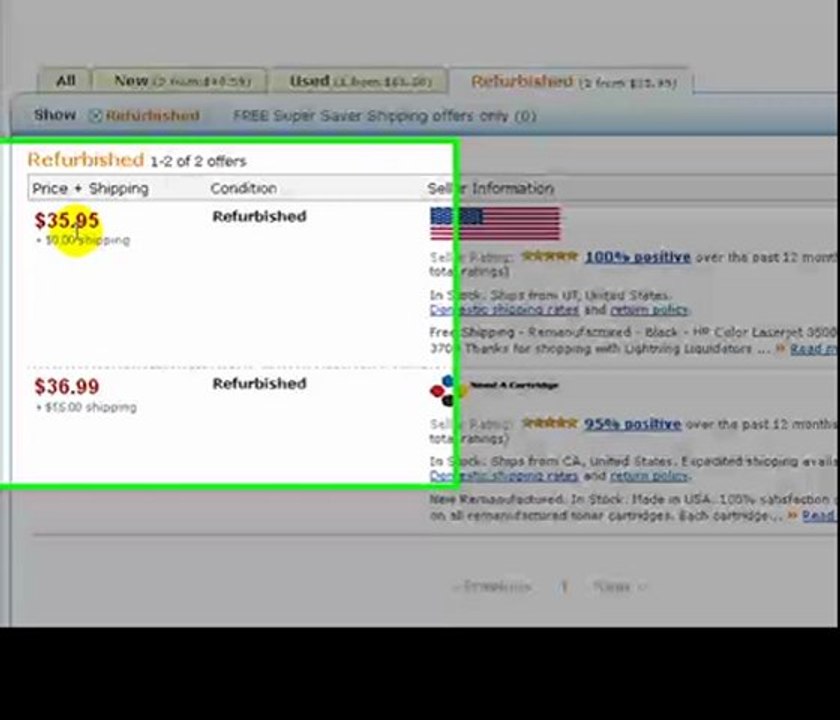Click the +$15.00 shipping text under $36.99
Viewport: 840px width, 720px height.
(x=86, y=407)
